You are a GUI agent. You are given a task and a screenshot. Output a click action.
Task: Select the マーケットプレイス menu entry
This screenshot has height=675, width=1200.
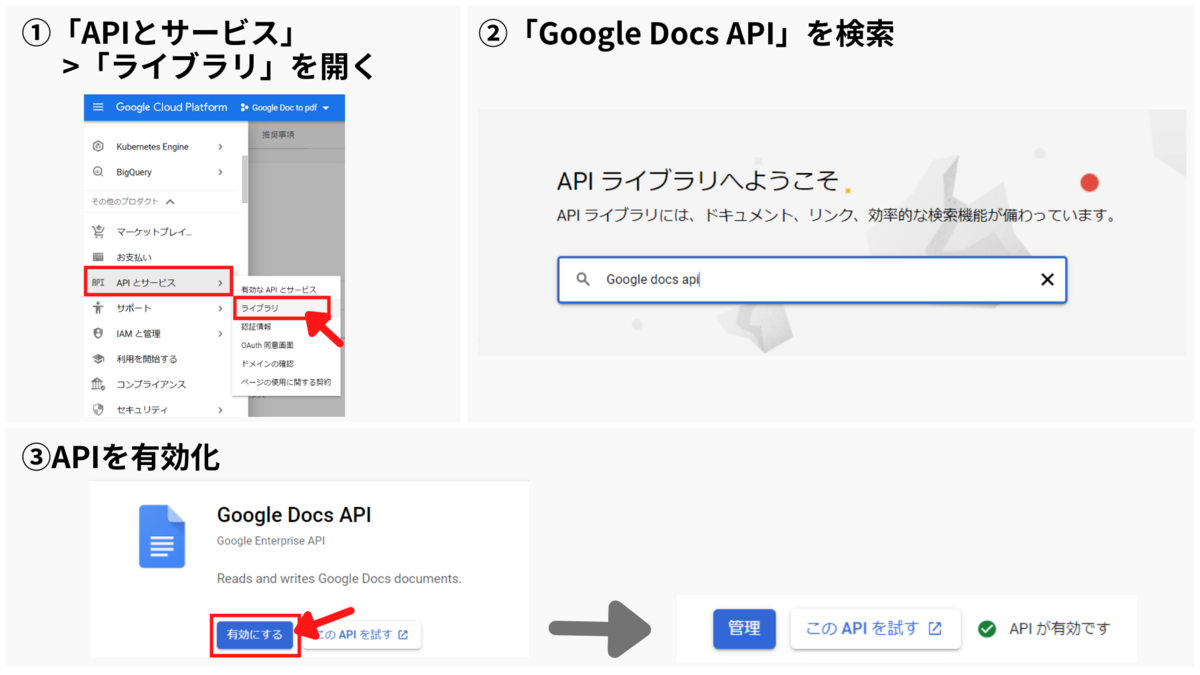[153, 232]
